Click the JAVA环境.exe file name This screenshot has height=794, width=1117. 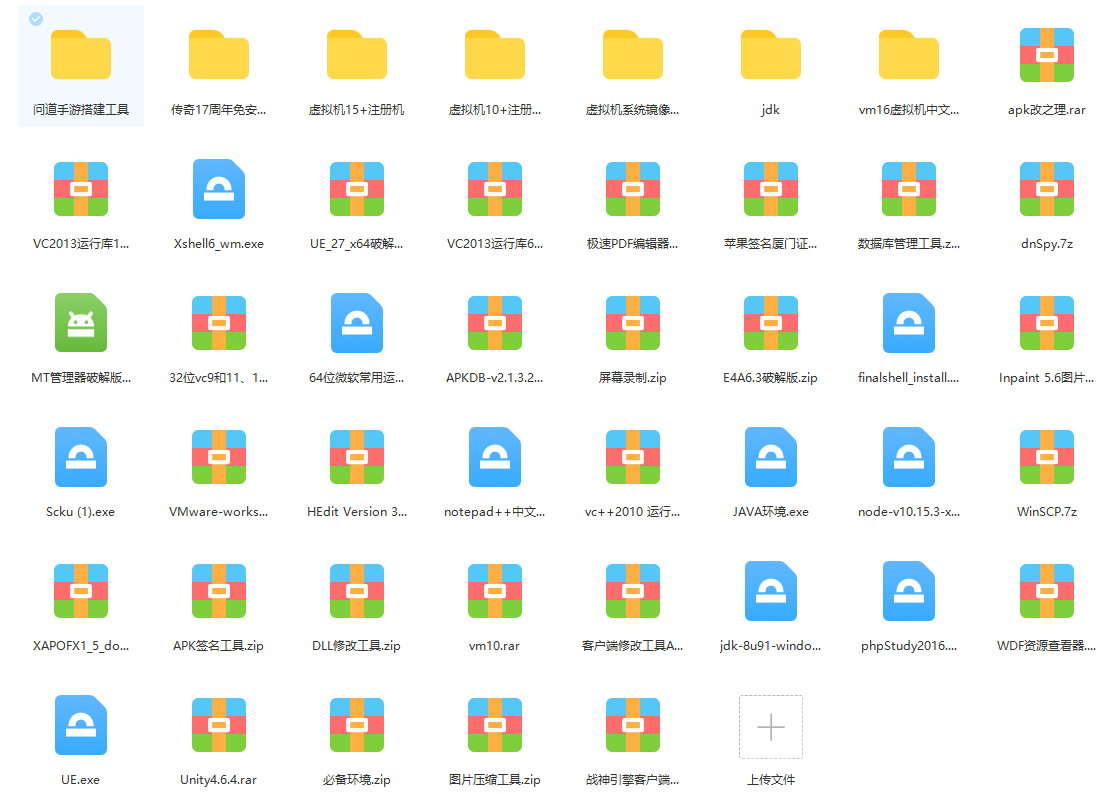coord(771,511)
